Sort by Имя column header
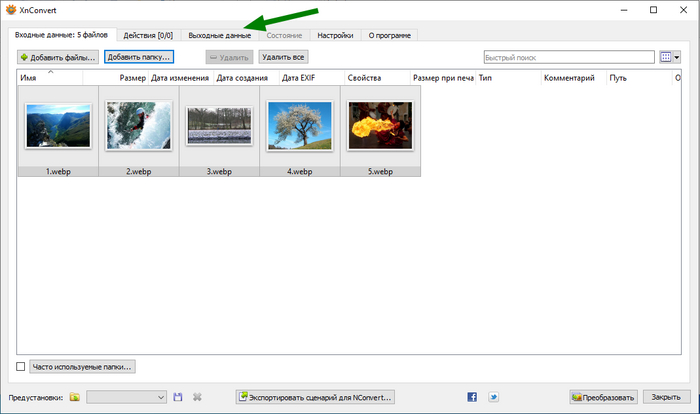700x414 pixels. point(50,78)
